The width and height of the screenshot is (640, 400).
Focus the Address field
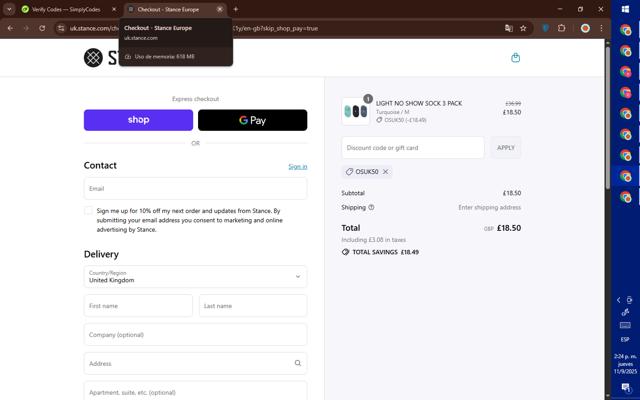(x=196, y=363)
